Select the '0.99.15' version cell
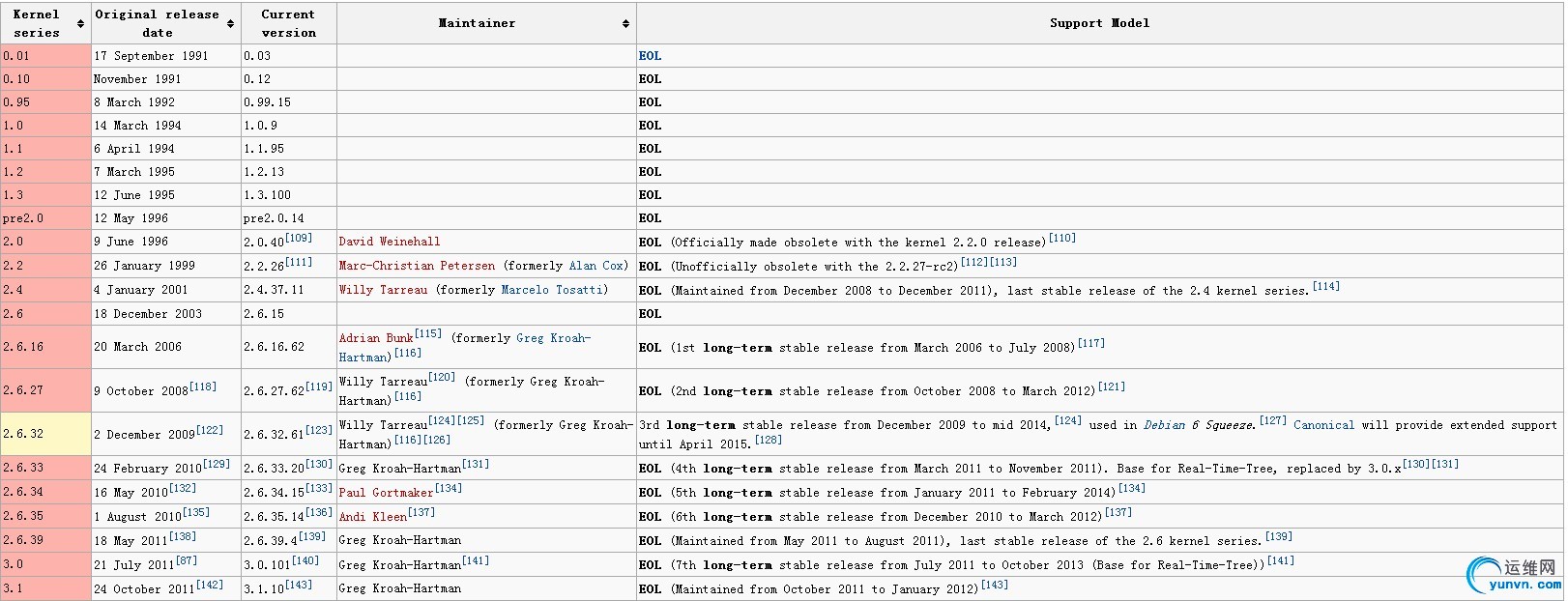1568x601 pixels. pyautogui.click(x=289, y=102)
